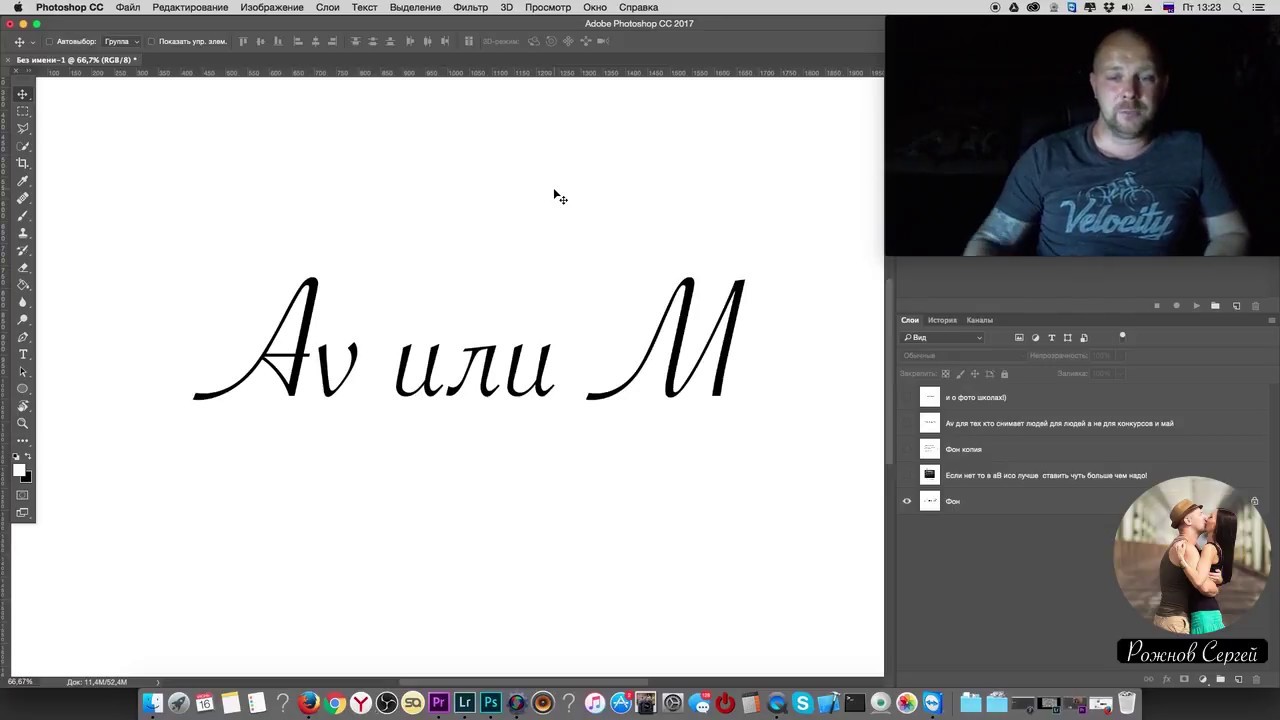This screenshot has height=720, width=1280.
Task: Open the Move tool preset picker arrow
Action: click(35, 42)
